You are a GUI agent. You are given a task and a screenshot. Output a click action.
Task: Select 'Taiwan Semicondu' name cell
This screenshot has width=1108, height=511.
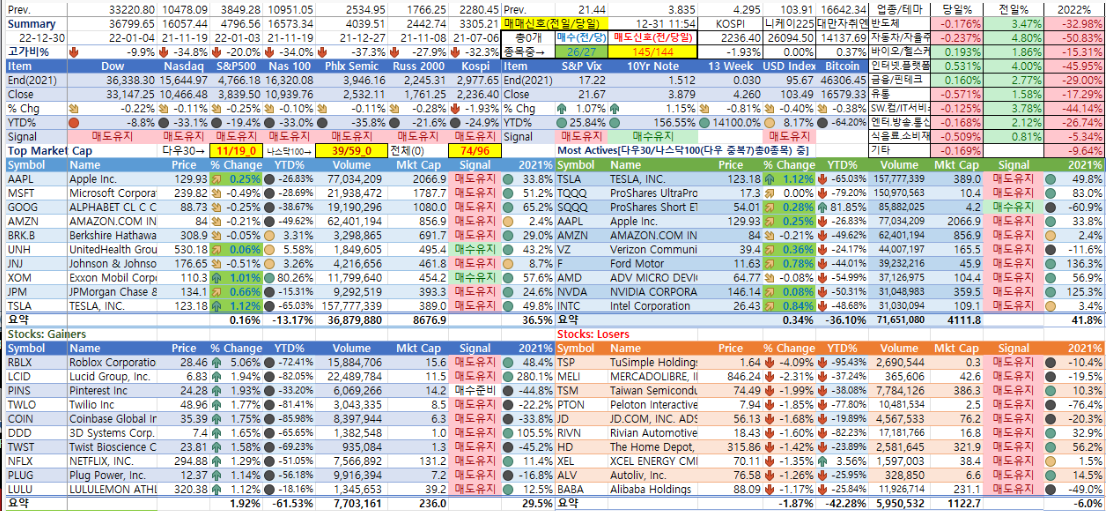(x=653, y=391)
